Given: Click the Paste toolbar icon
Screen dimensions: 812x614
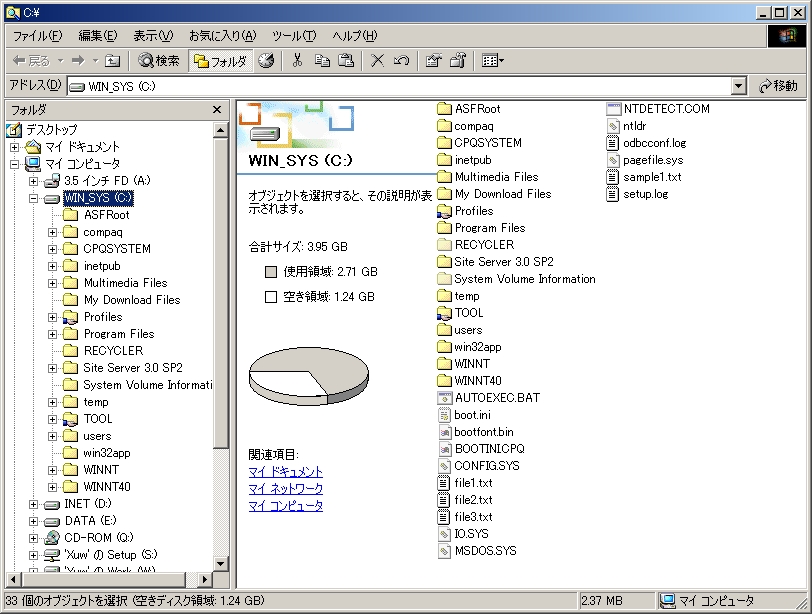Looking at the screenshot, I should click(x=346, y=61).
